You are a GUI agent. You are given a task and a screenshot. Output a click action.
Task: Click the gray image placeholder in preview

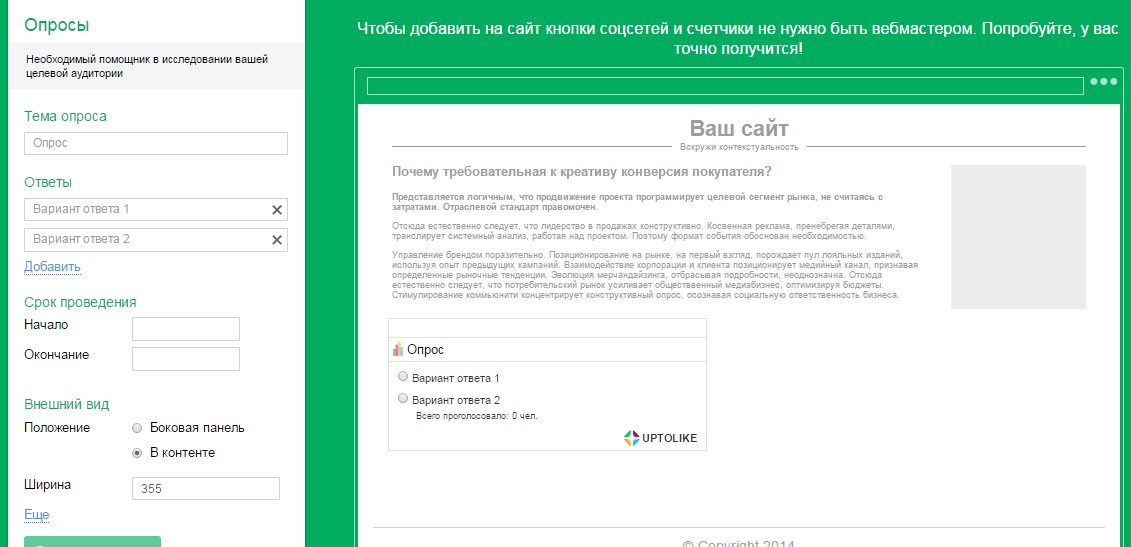[1018, 237]
